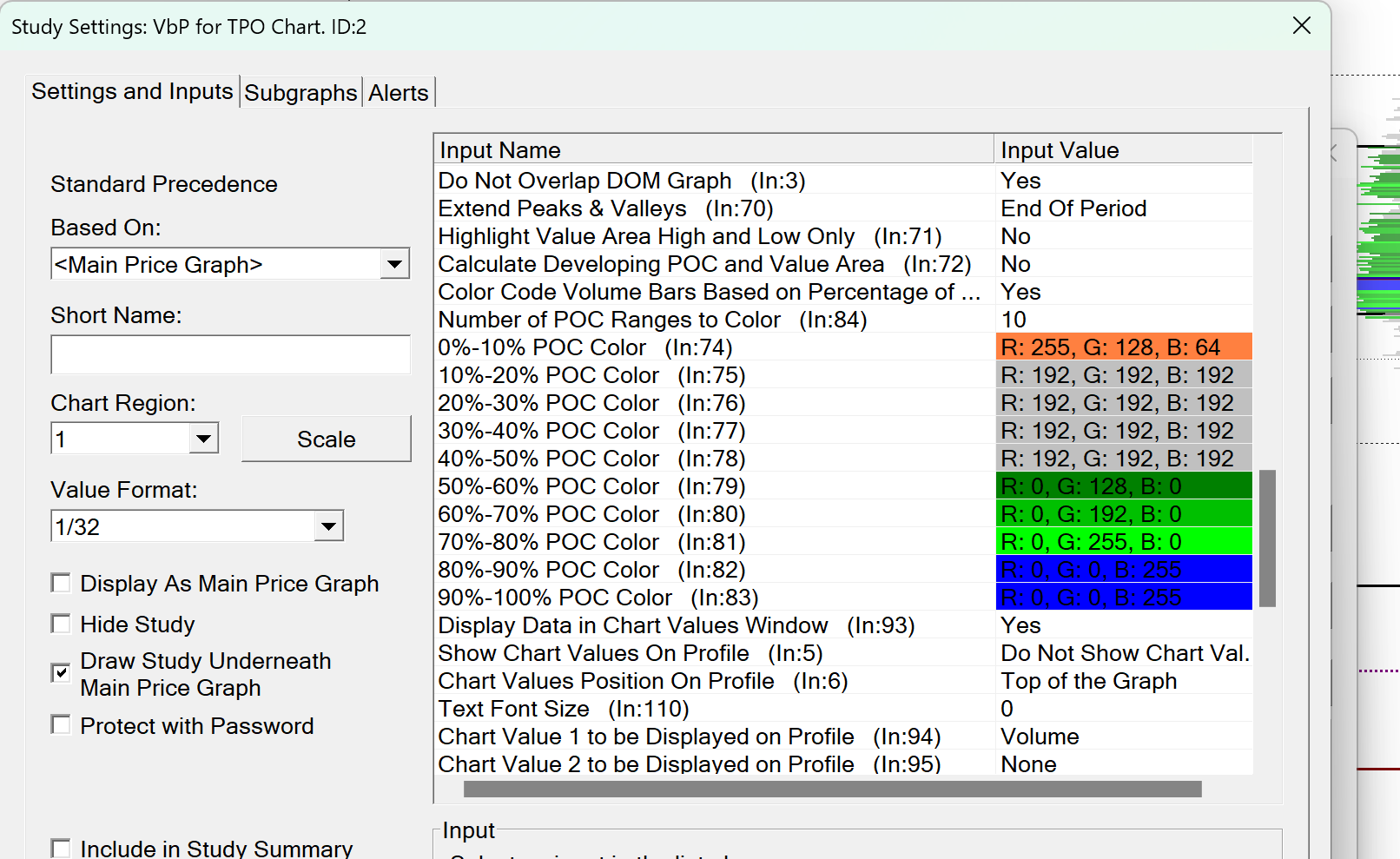Image resolution: width=1400 pixels, height=859 pixels.
Task: Uncheck Draw Study Underneath Main Price Graph
Action: click(61, 673)
